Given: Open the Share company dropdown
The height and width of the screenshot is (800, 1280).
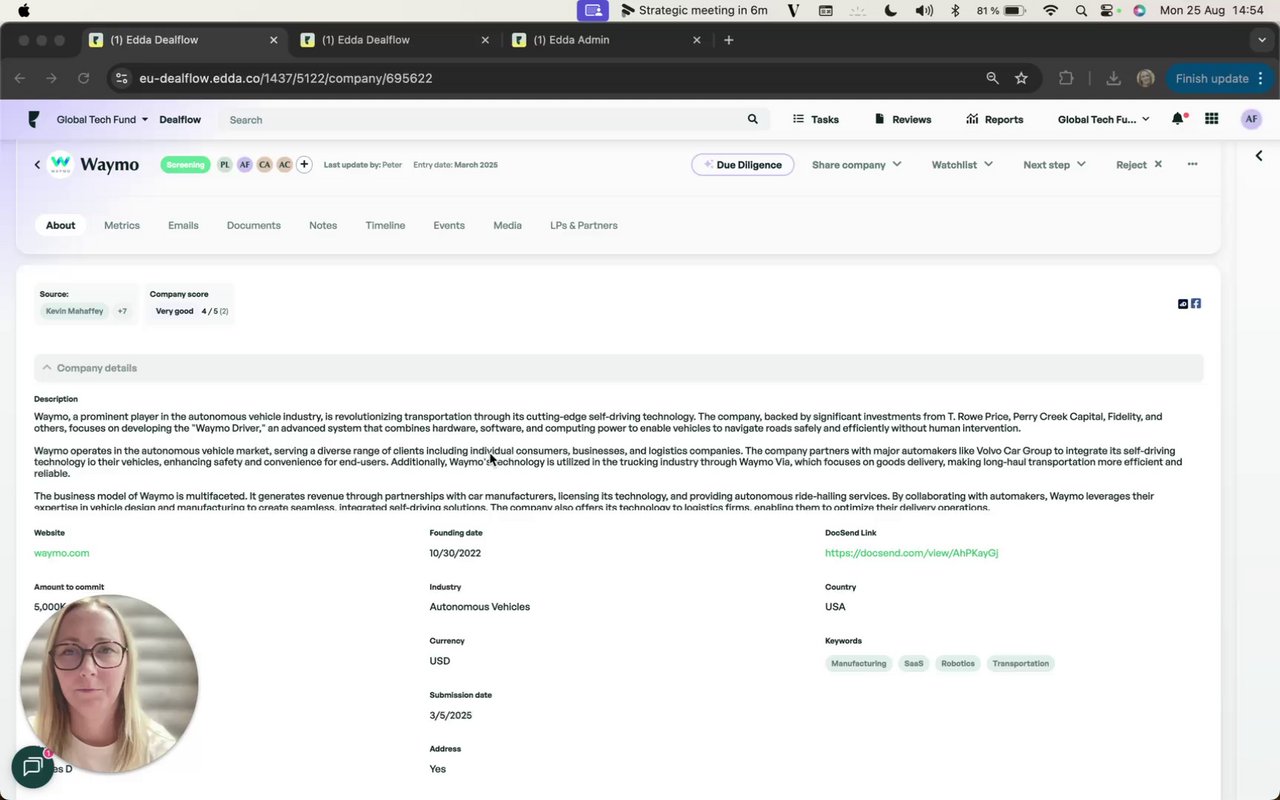Looking at the screenshot, I should pyautogui.click(x=857, y=165).
